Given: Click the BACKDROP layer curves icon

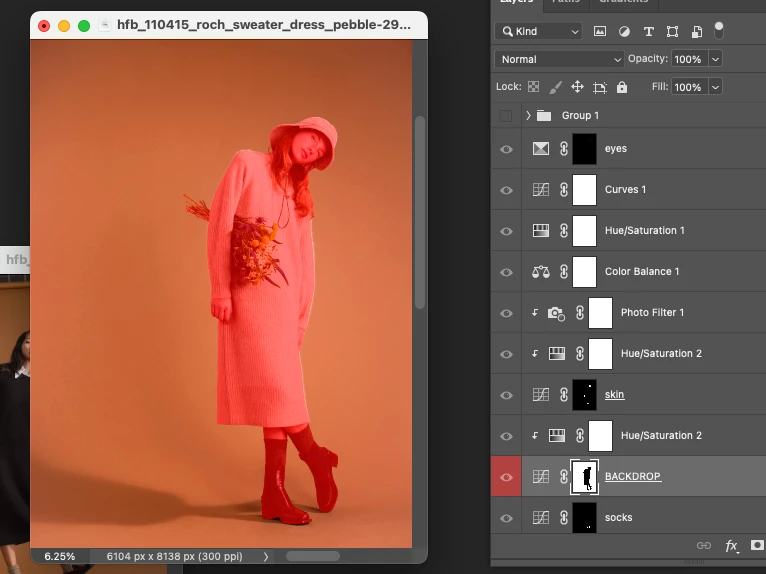Looking at the screenshot, I should coord(541,476).
